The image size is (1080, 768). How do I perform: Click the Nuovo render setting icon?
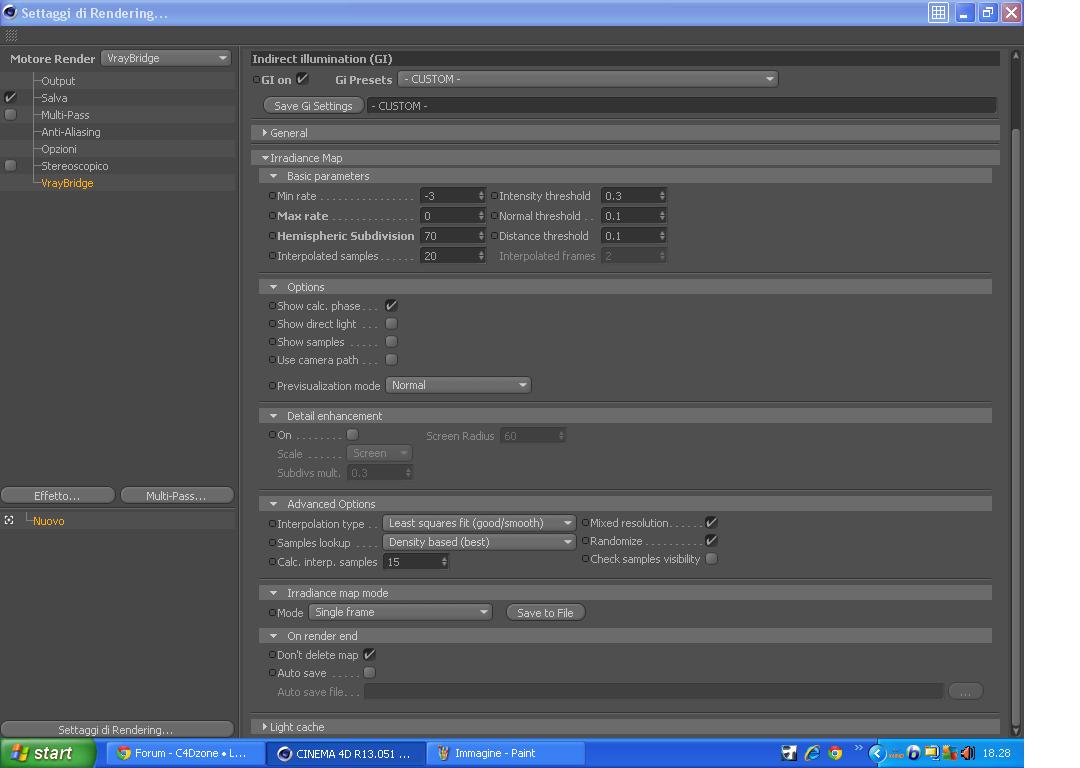click(x=9, y=520)
